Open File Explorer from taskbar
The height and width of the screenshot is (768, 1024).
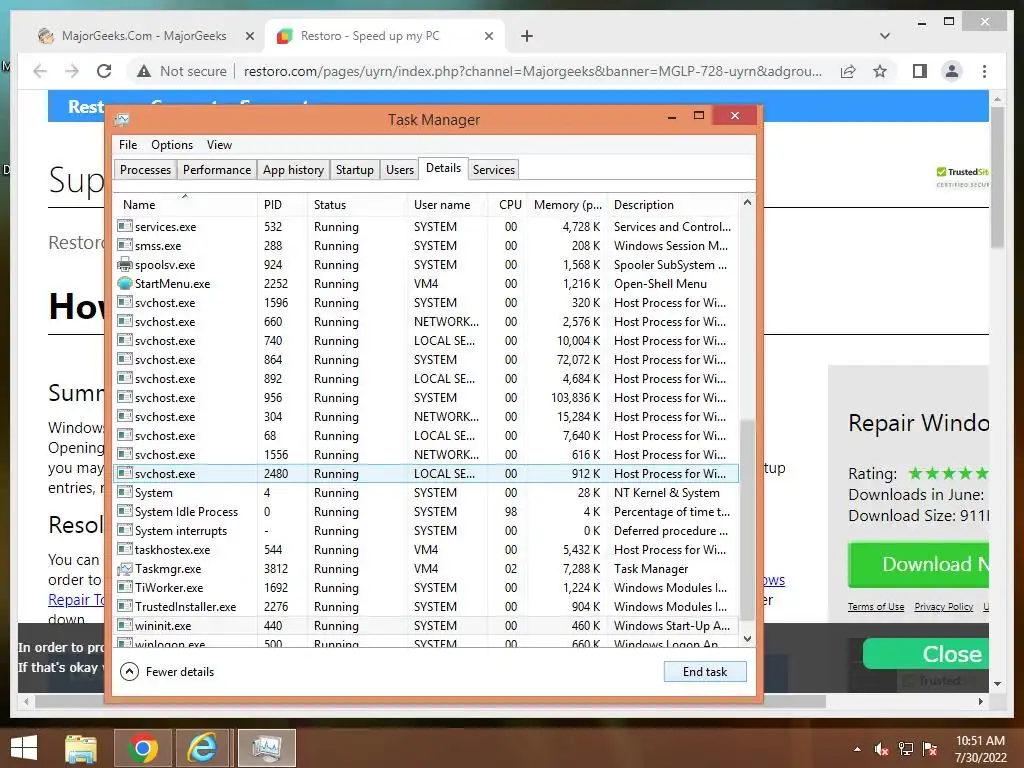(x=80, y=748)
